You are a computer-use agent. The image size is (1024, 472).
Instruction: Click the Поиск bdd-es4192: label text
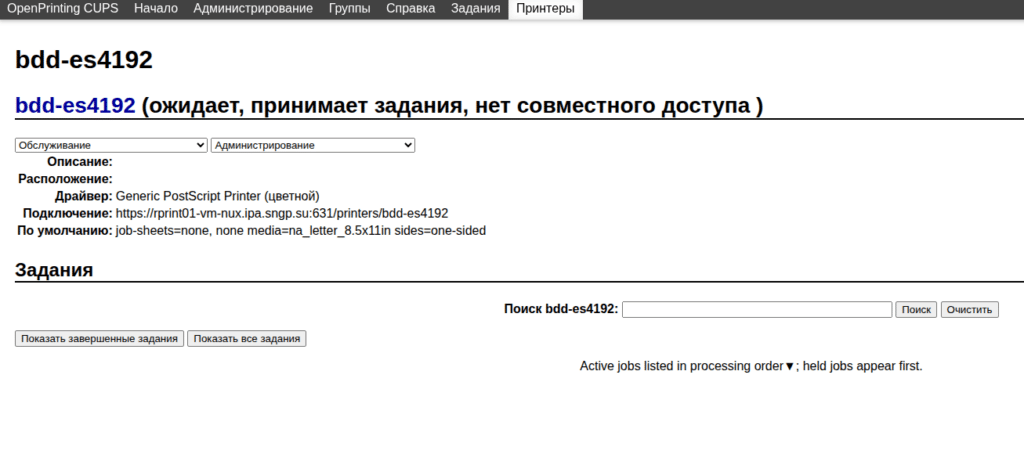(x=561, y=309)
